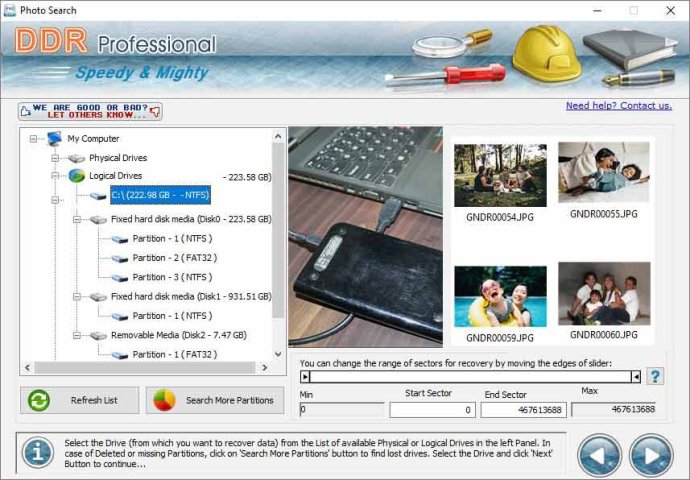The height and width of the screenshot is (480, 690).
Task: Minimize the Photo Search window
Action: [x=597, y=11]
